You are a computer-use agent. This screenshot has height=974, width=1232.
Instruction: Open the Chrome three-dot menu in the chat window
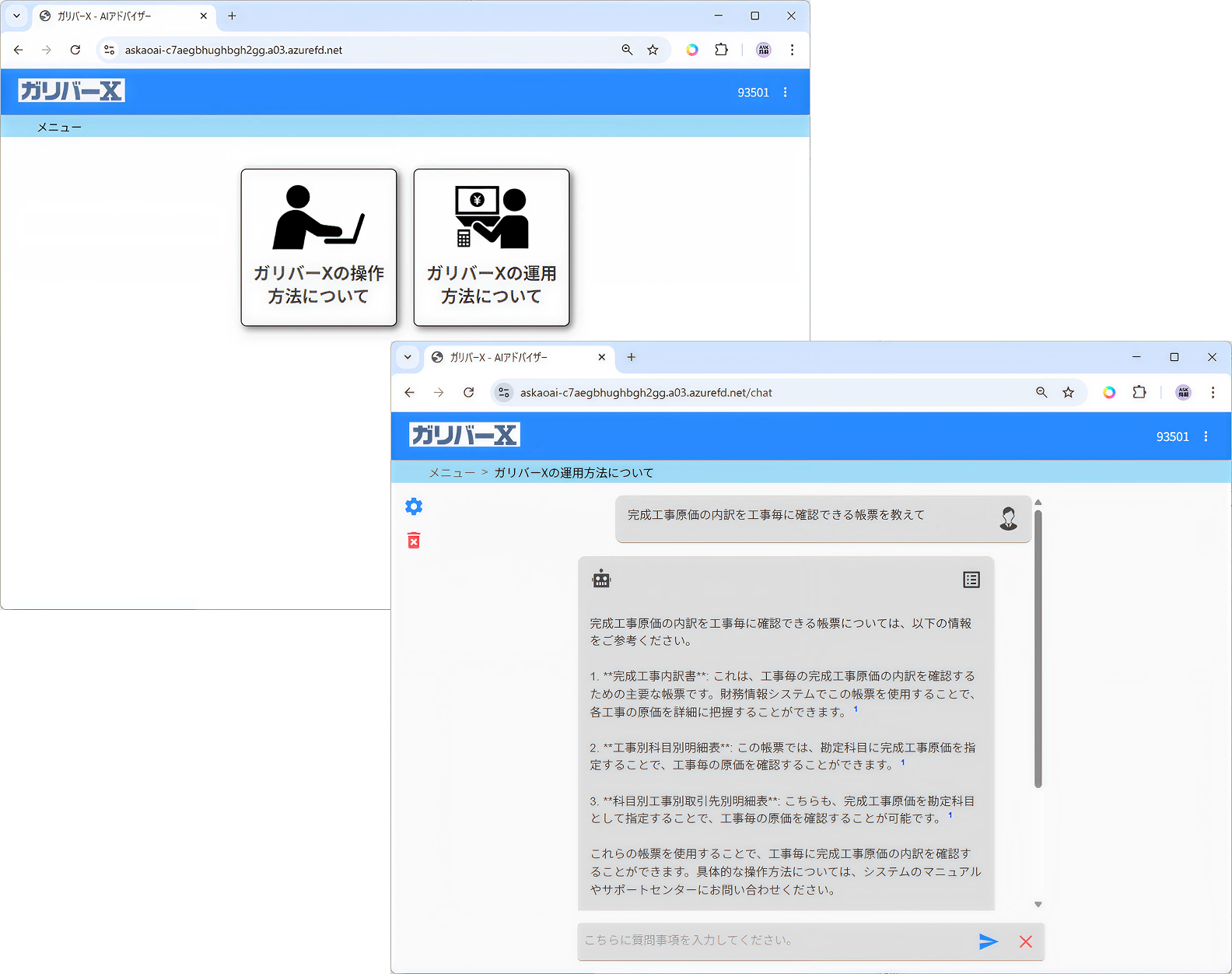(x=1213, y=393)
